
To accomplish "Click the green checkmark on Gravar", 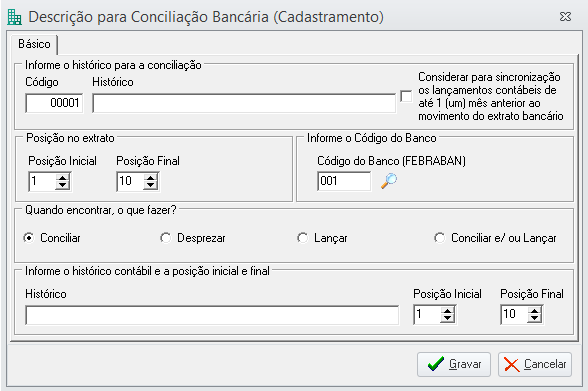I will pos(435,364).
